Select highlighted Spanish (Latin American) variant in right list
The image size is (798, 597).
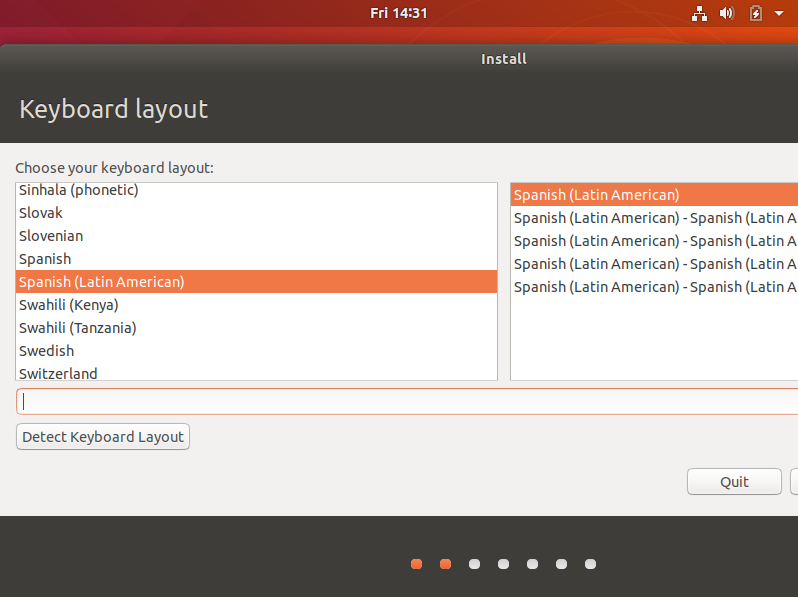click(596, 195)
